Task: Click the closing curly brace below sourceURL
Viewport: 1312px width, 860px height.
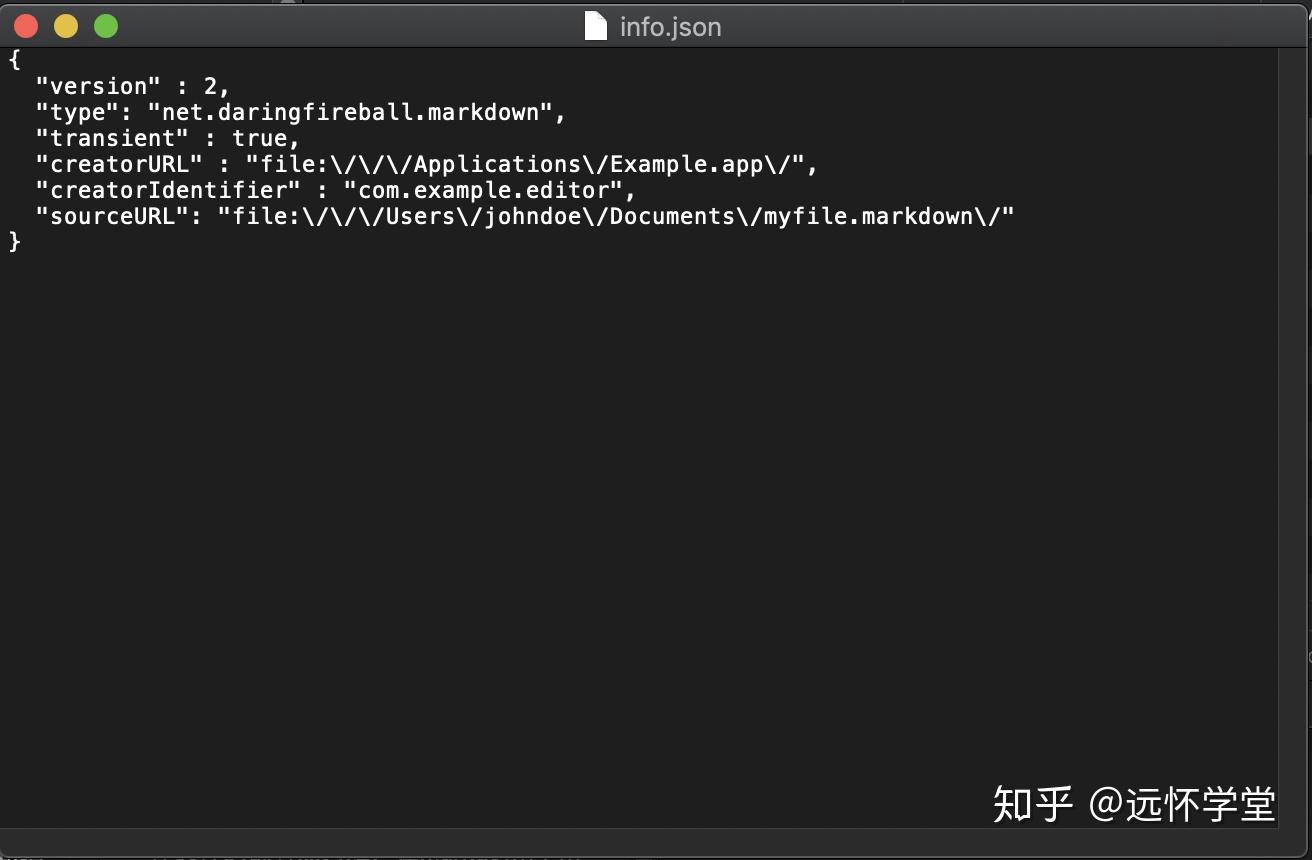Action: click(16, 241)
